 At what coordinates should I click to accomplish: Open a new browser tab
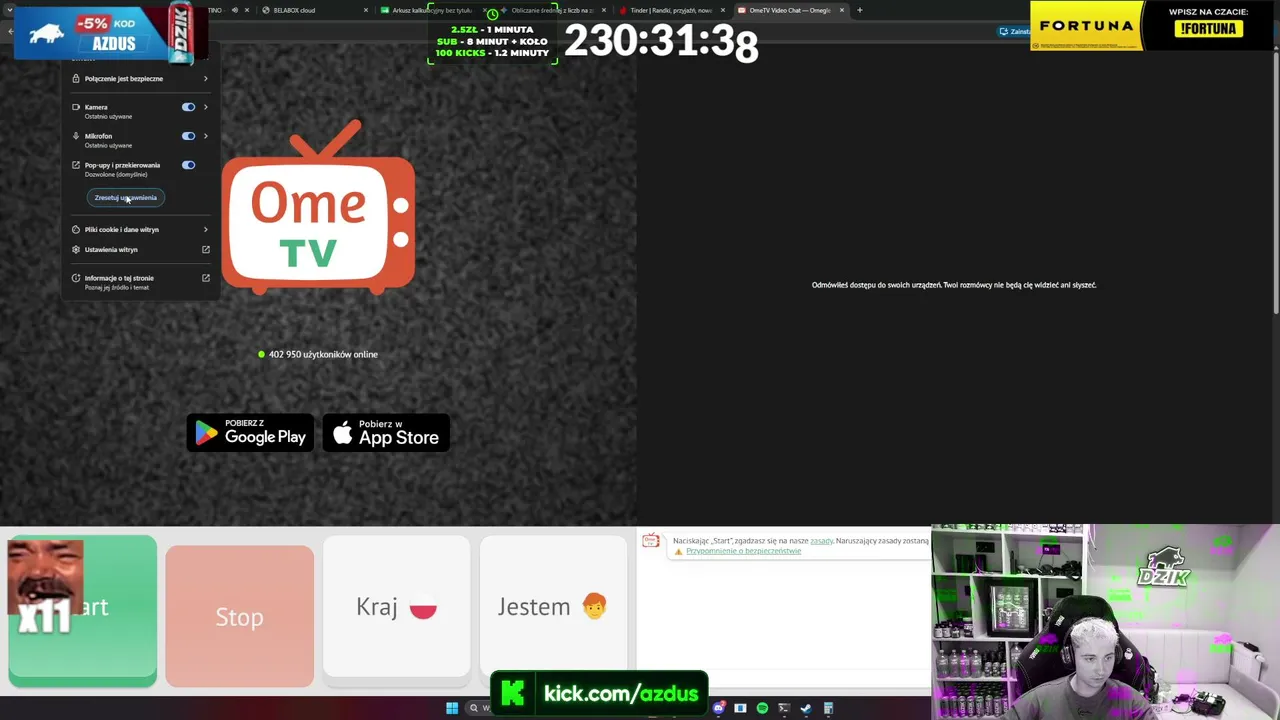[x=859, y=10]
